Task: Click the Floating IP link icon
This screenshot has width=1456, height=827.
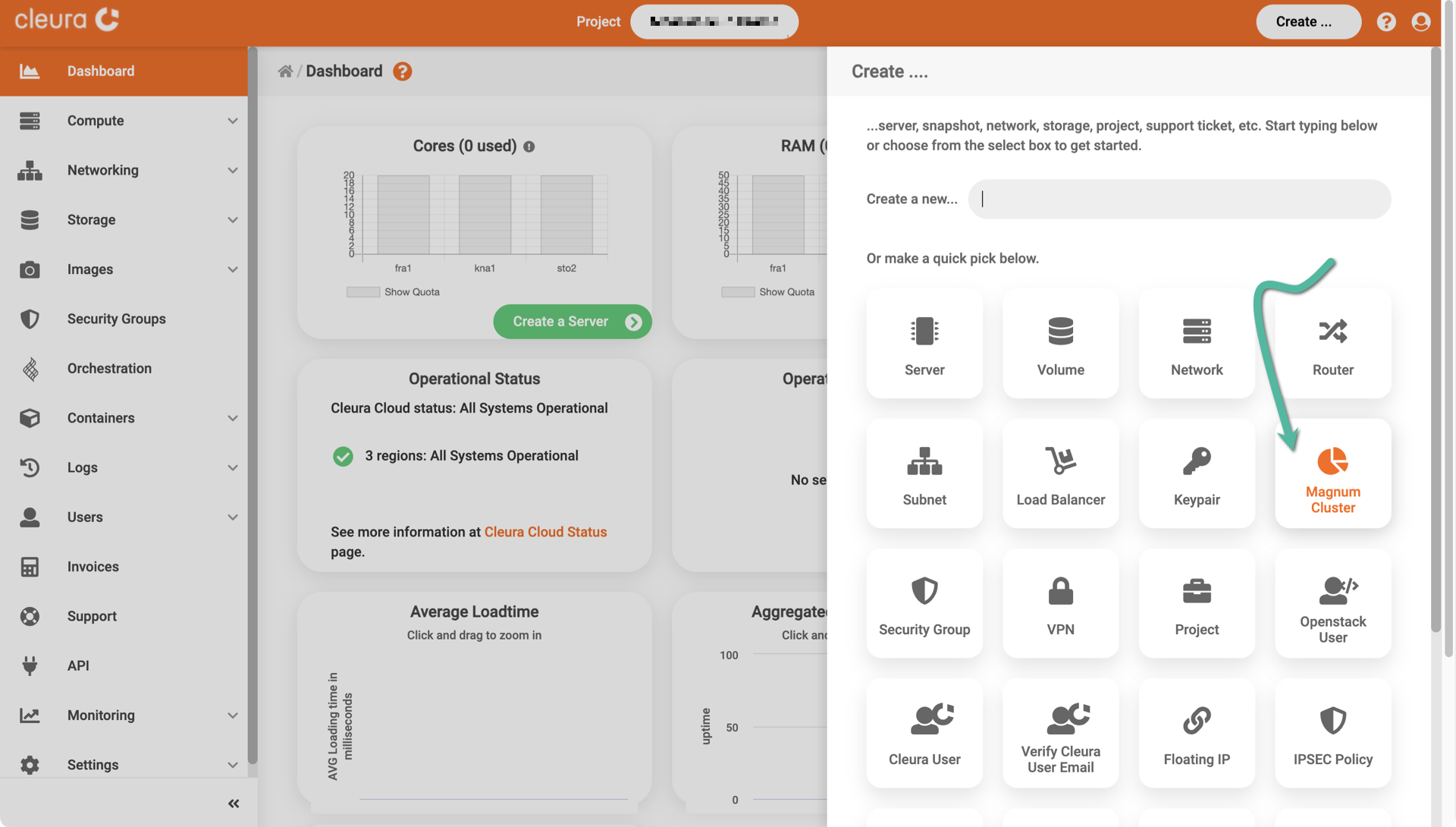Action: pos(1197,721)
